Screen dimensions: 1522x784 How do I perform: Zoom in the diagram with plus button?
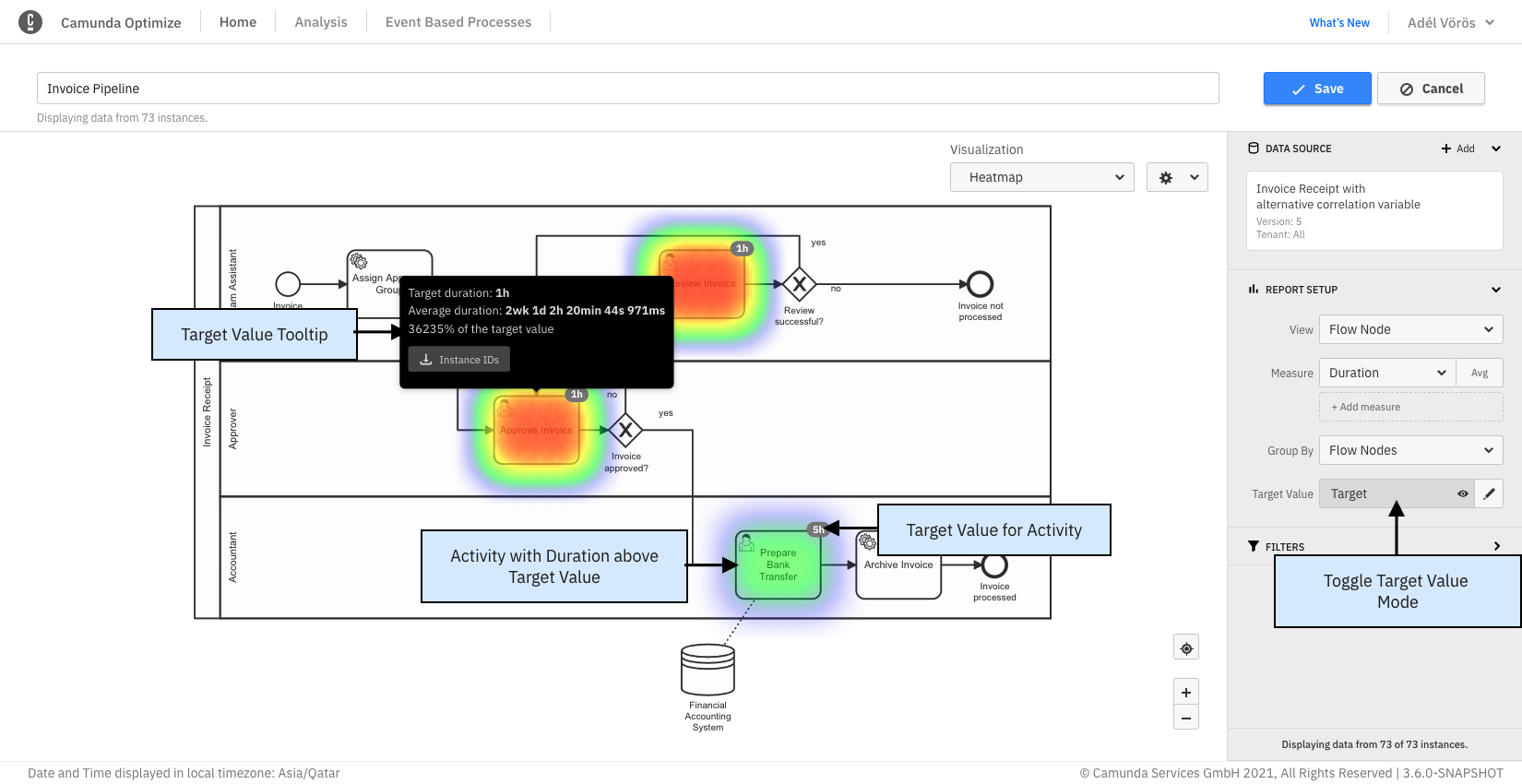coord(1186,693)
